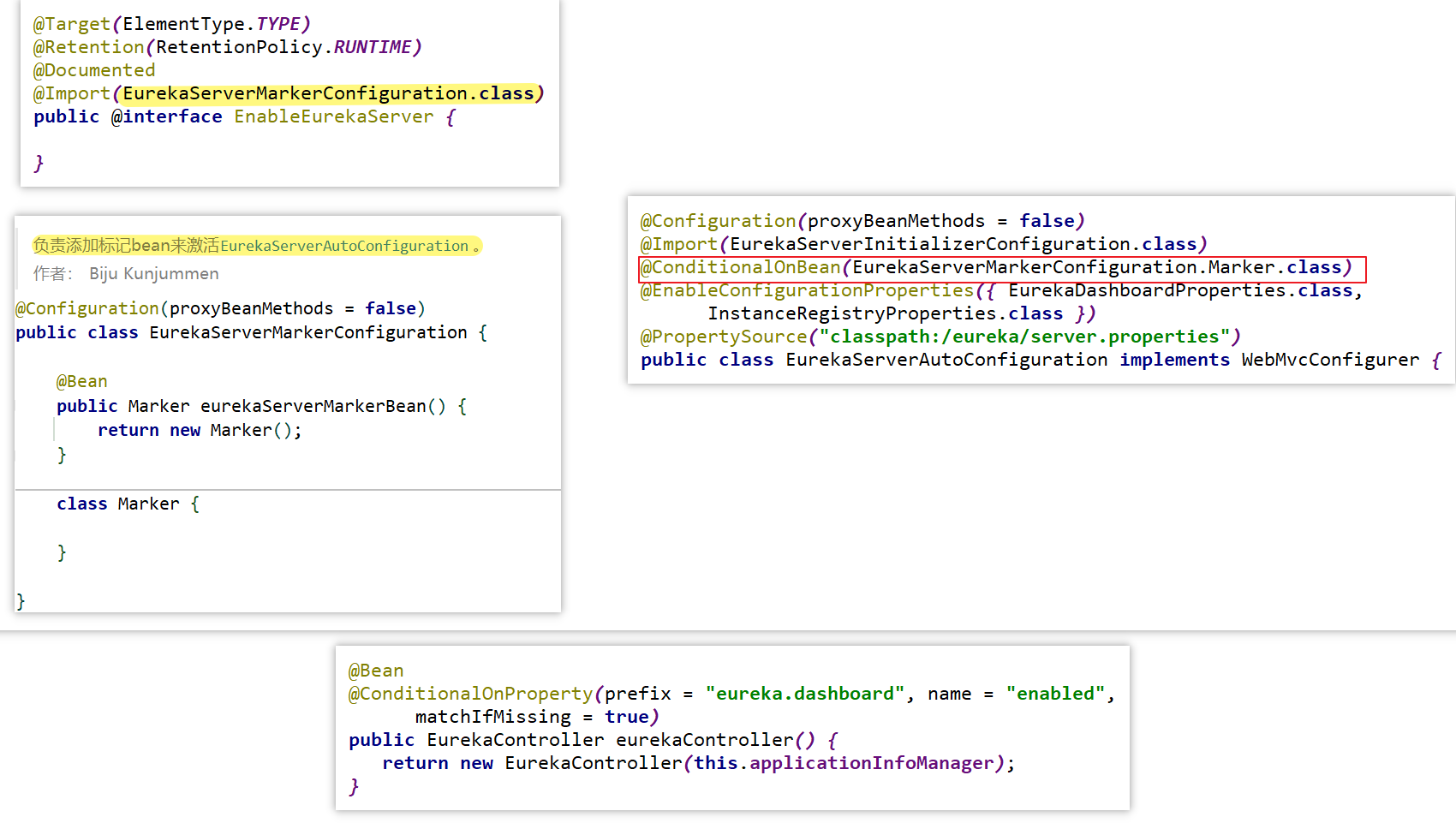Click @Bean above eurekaServerMarkerBean method
Image resolution: width=1456 pixels, height=823 pixels.
pyautogui.click(x=82, y=381)
